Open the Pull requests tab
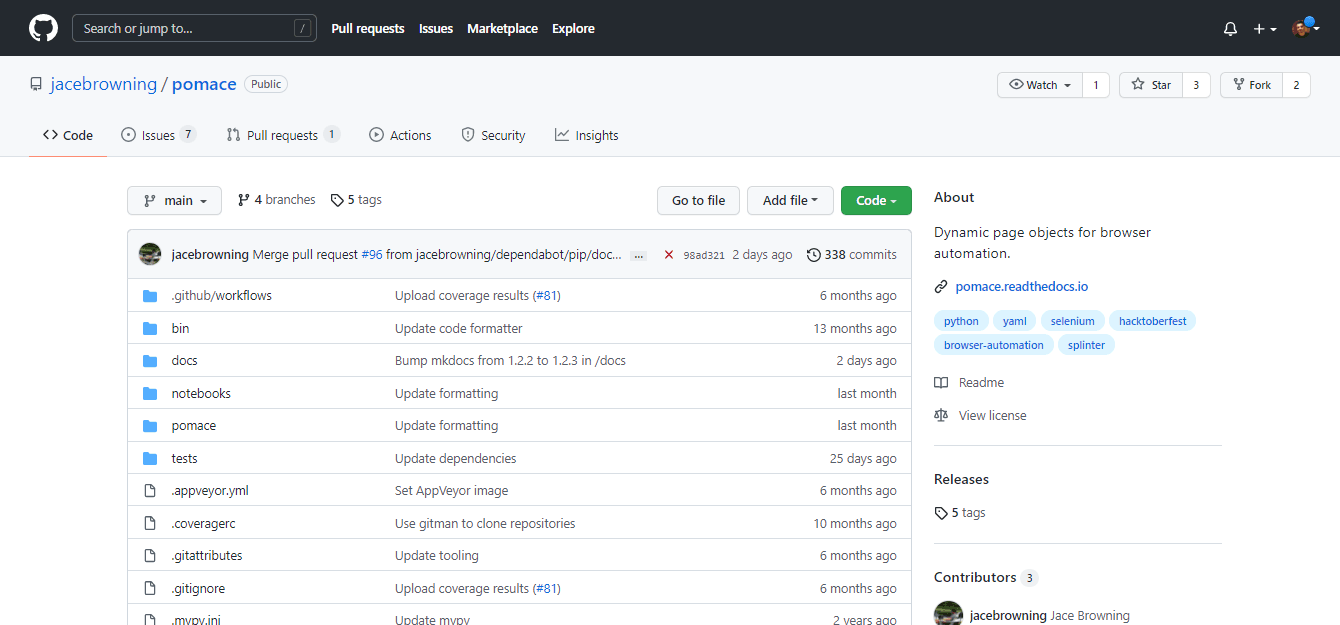1340x625 pixels. click(282, 135)
